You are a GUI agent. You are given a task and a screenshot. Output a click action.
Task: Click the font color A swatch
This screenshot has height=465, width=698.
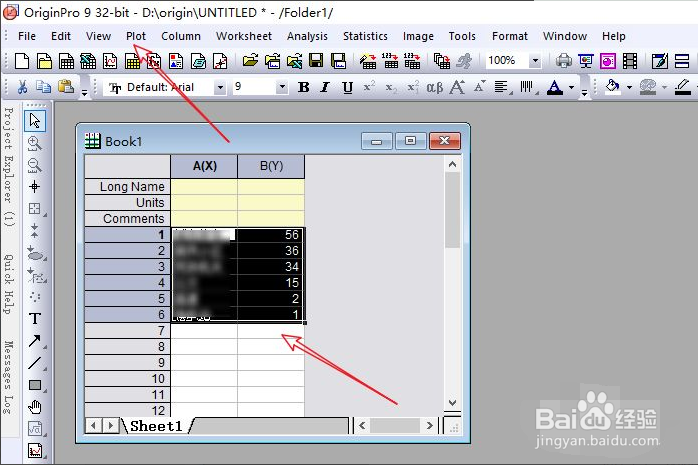[x=555, y=87]
